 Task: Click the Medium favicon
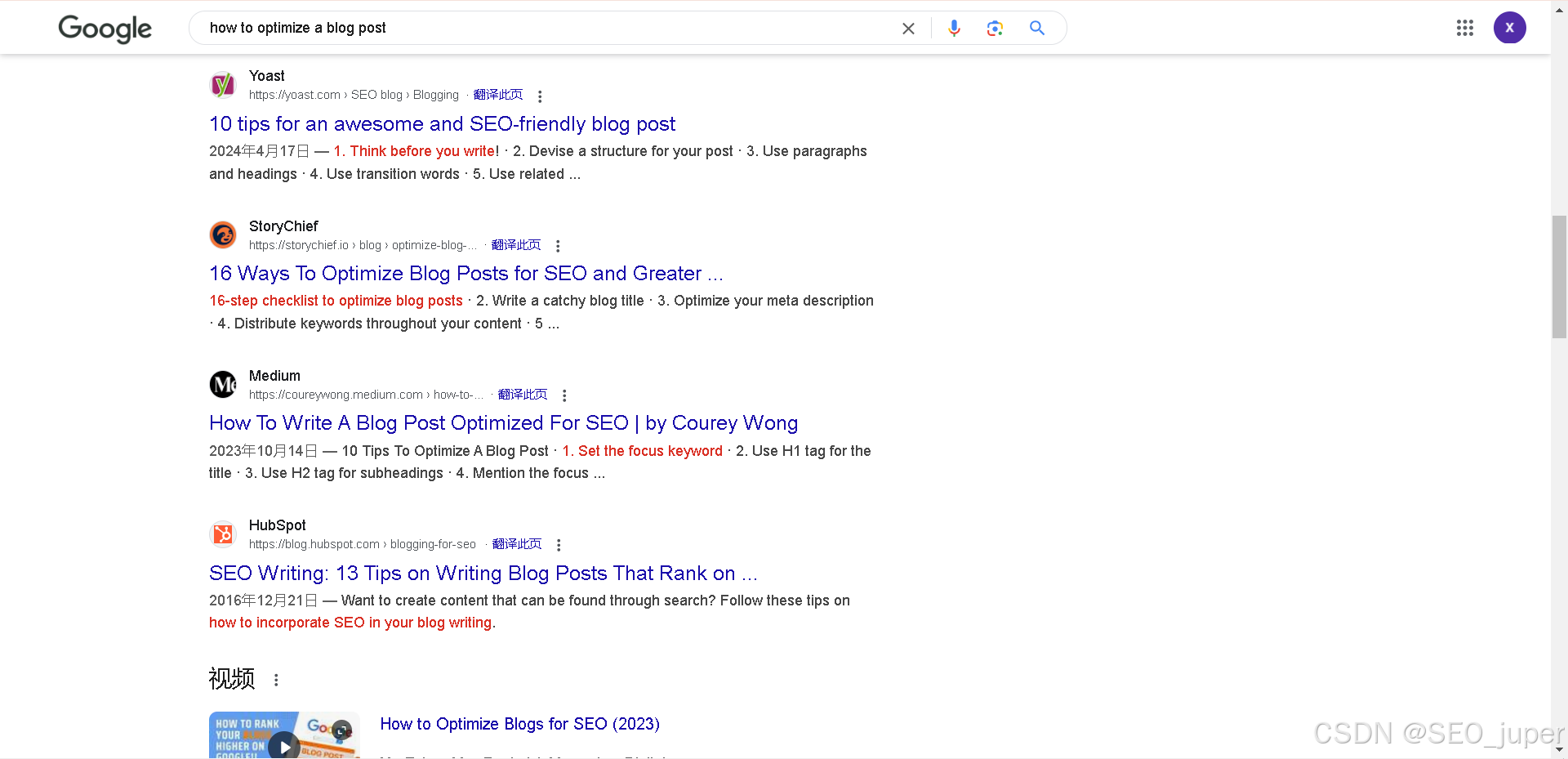click(x=223, y=384)
